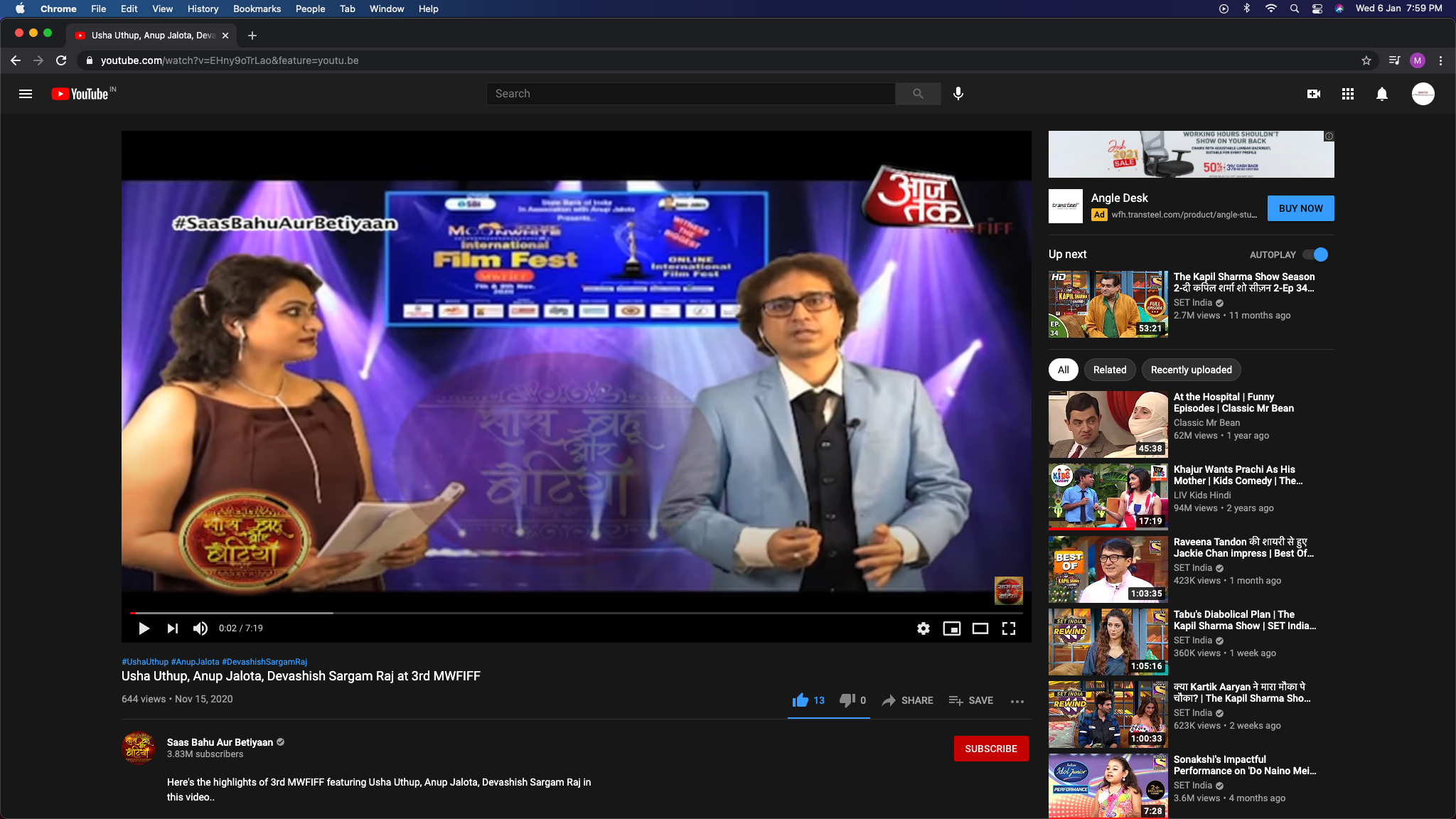Image resolution: width=1456 pixels, height=819 pixels.
Task: Open Sonakshi's Impactful Performance video title
Action: 1245,765
